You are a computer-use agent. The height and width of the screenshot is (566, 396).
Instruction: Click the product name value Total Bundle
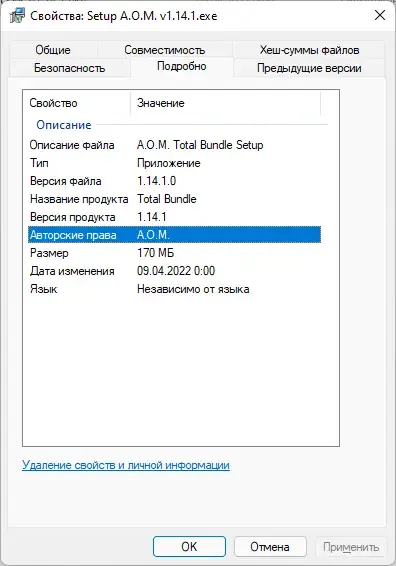(x=167, y=199)
